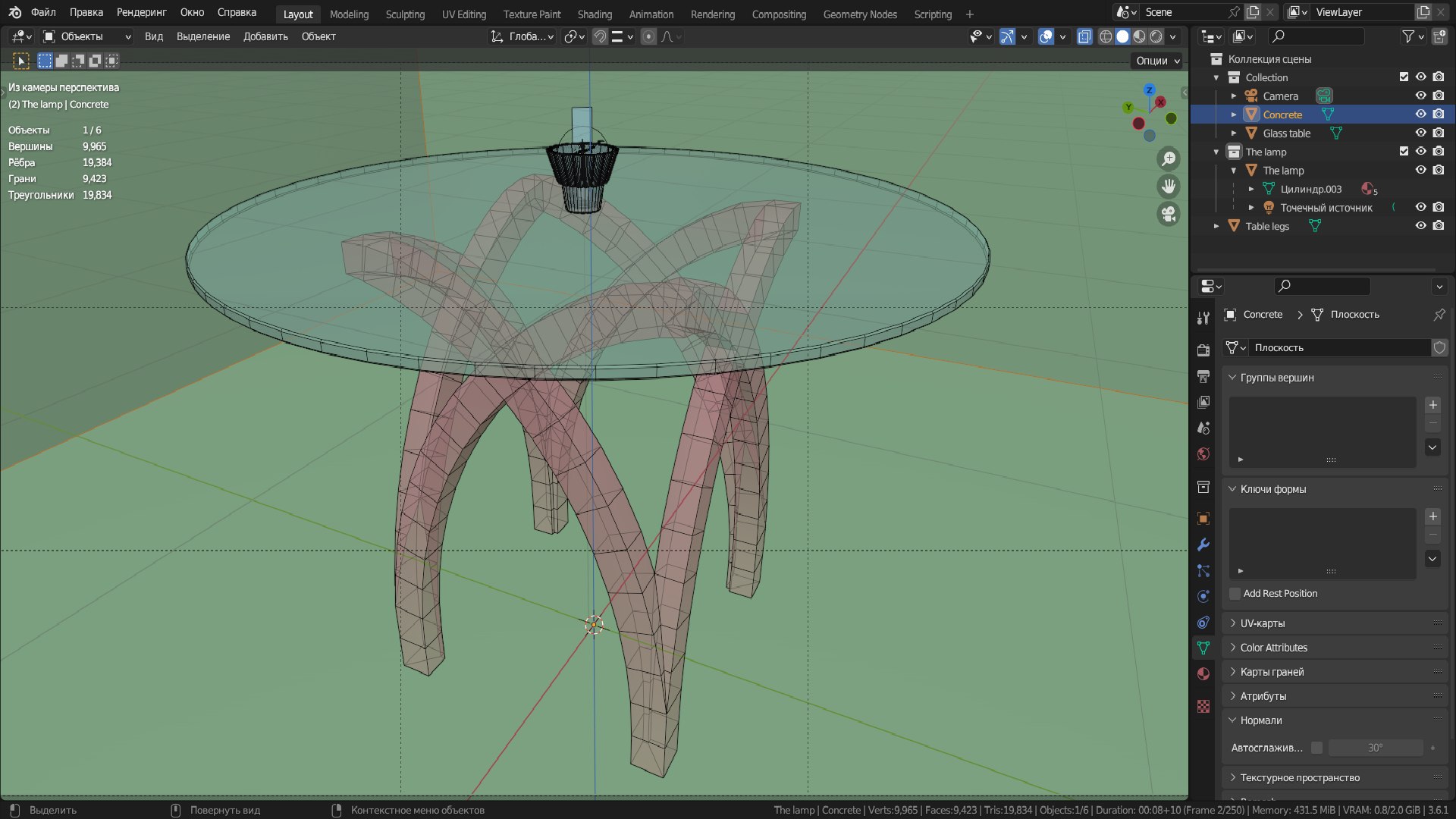Open shape key specials menu arrow

[x=1432, y=559]
